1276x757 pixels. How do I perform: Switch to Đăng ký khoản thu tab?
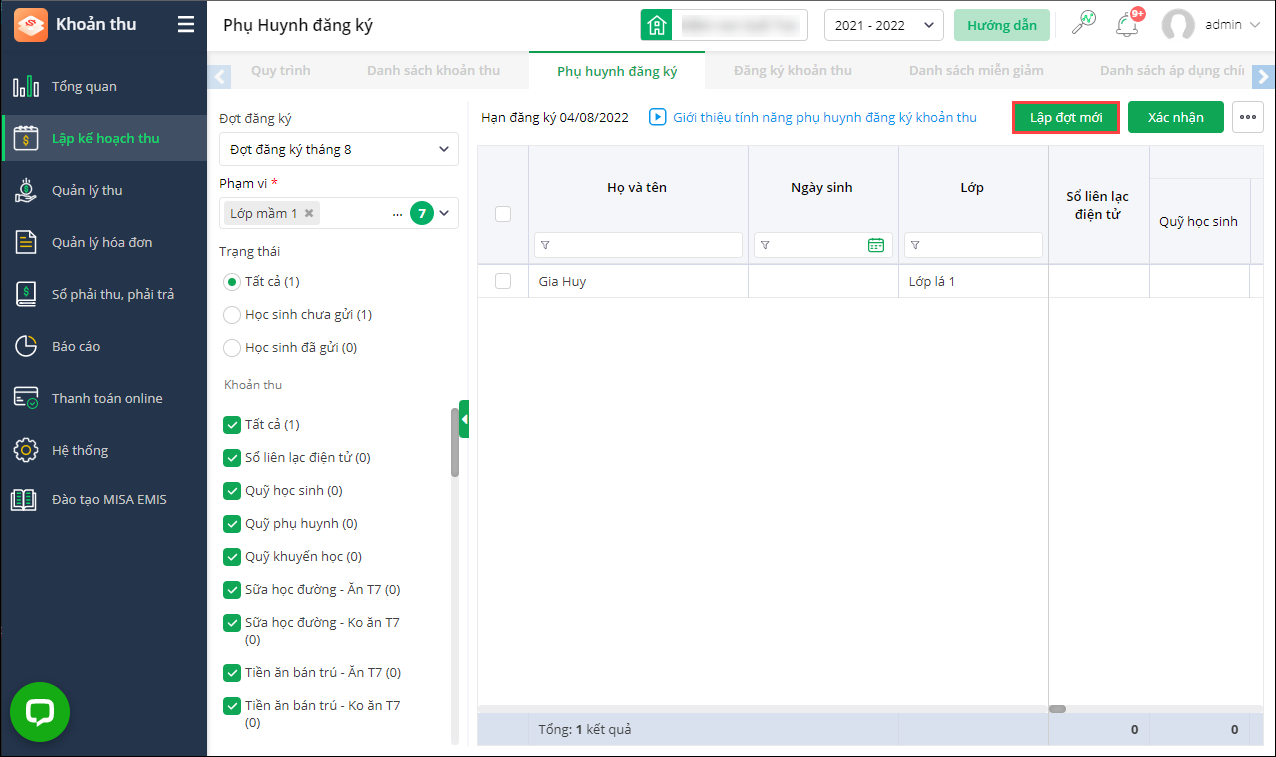click(x=793, y=71)
